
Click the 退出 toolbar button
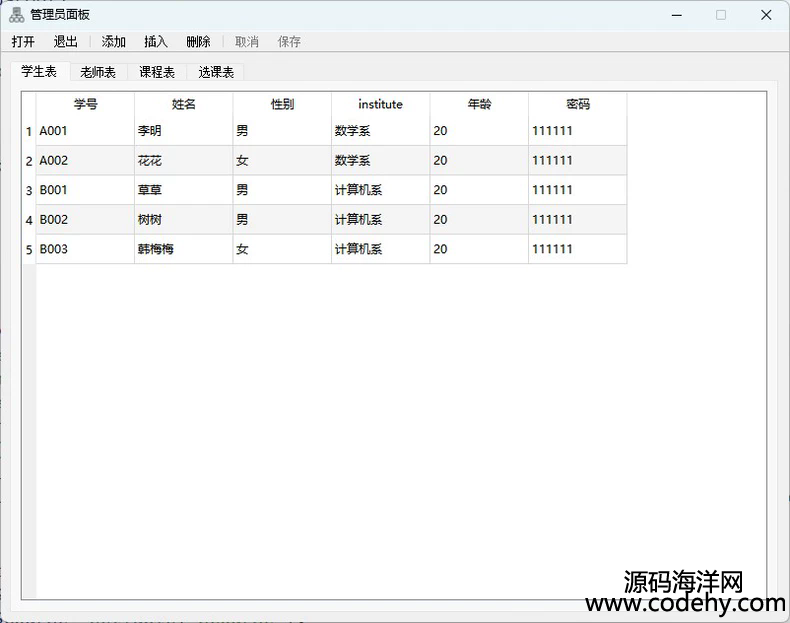(x=65, y=42)
